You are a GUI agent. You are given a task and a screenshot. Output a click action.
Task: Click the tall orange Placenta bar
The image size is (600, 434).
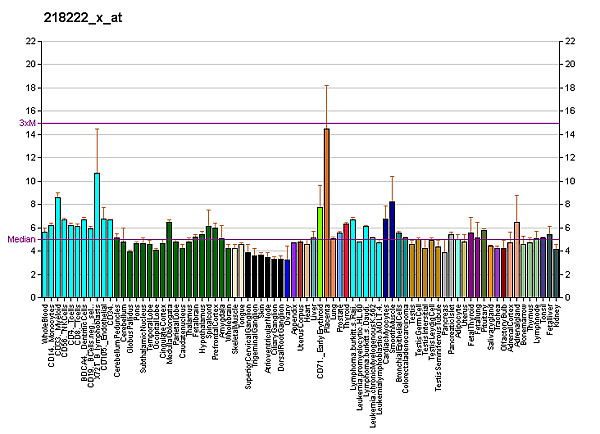[x=326, y=212]
